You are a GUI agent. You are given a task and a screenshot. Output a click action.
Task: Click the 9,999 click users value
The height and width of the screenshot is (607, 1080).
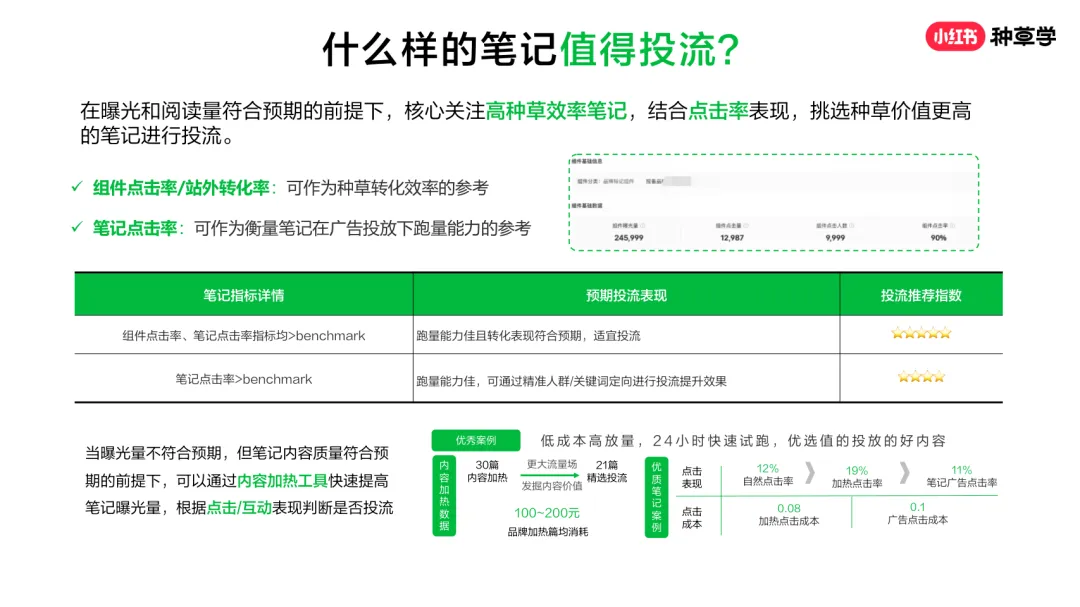(x=835, y=238)
